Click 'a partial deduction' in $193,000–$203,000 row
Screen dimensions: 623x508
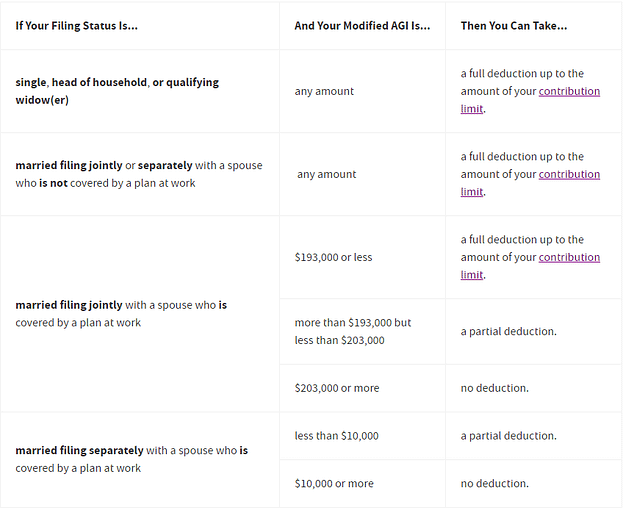pyautogui.click(x=509, y=331)
